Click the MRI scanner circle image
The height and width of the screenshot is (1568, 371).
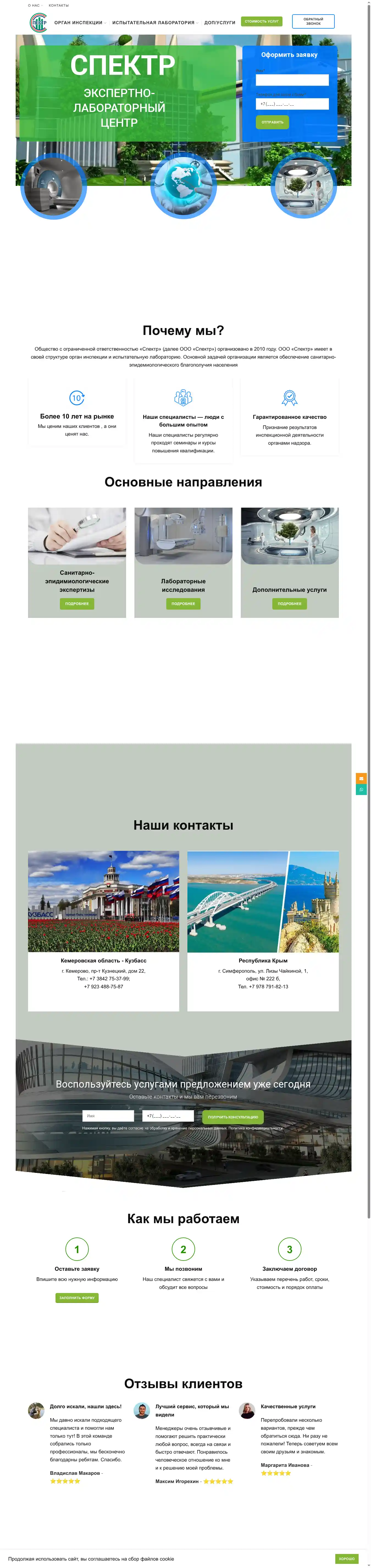(x=54, y=186)
